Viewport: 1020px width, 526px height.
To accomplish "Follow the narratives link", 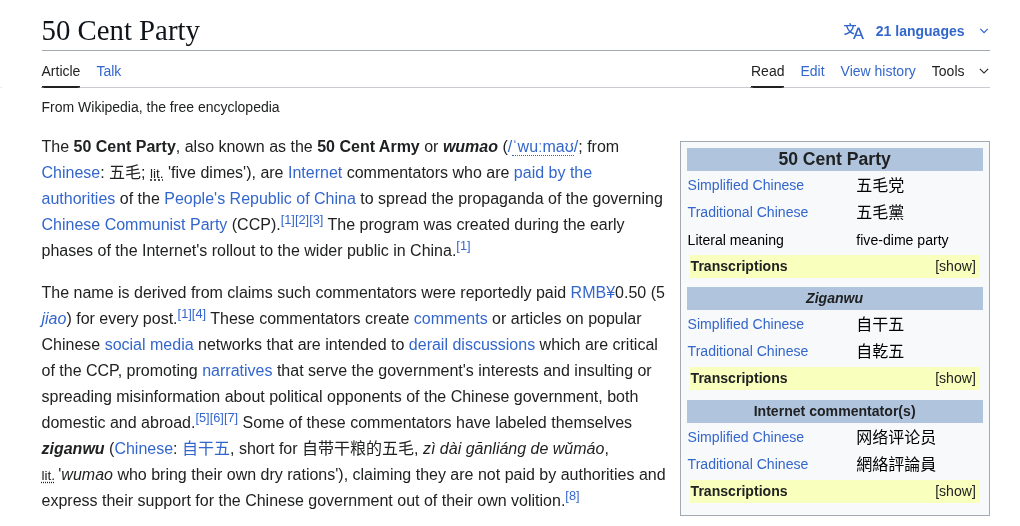I will click(x=237, y=371).
